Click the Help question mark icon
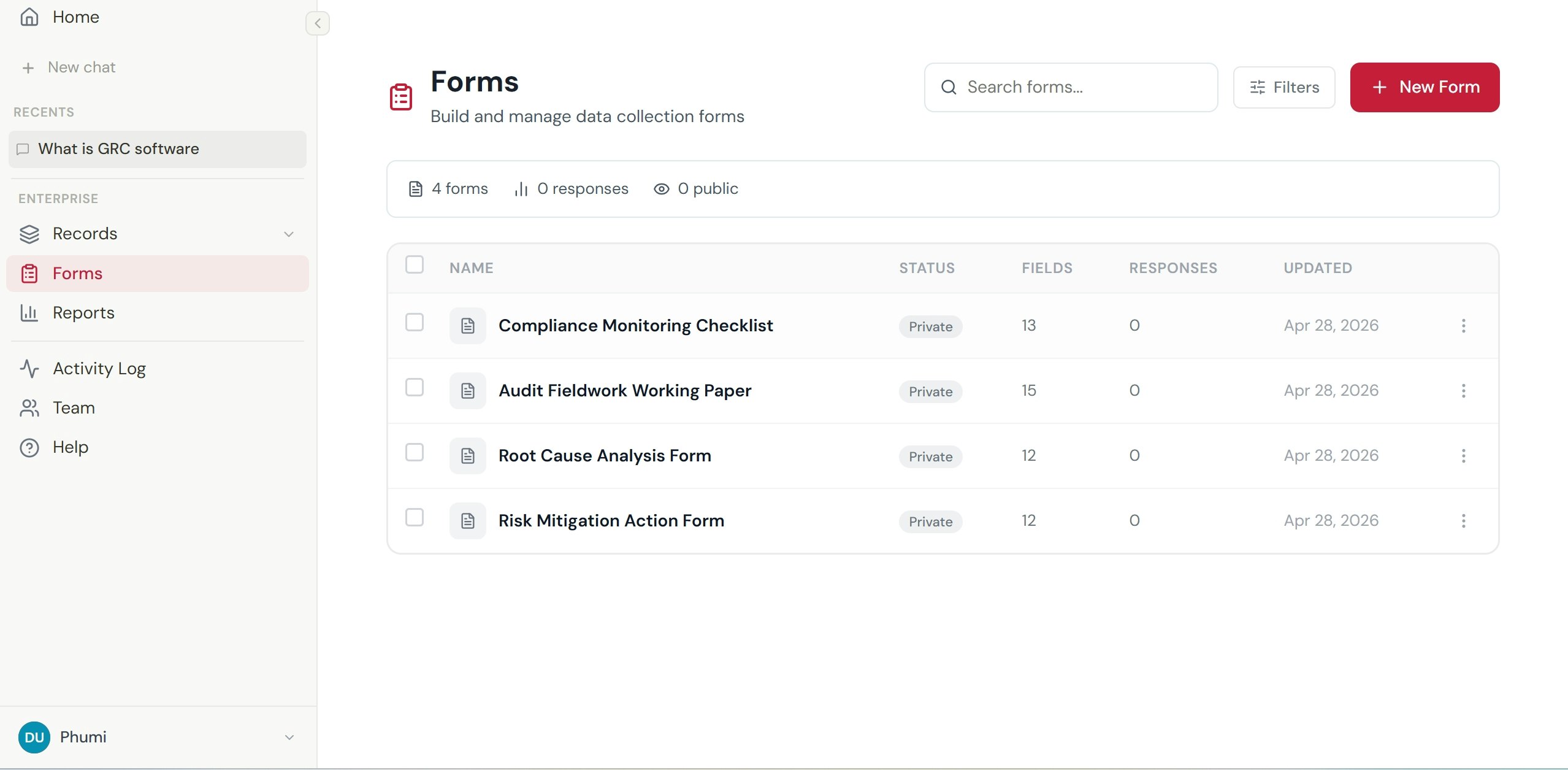The width and height of the screenshot is (1568, 770). tap(29, 448)
